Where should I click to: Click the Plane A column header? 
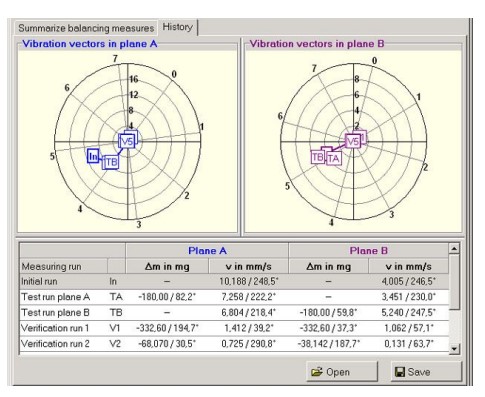[x=207, y=251]
